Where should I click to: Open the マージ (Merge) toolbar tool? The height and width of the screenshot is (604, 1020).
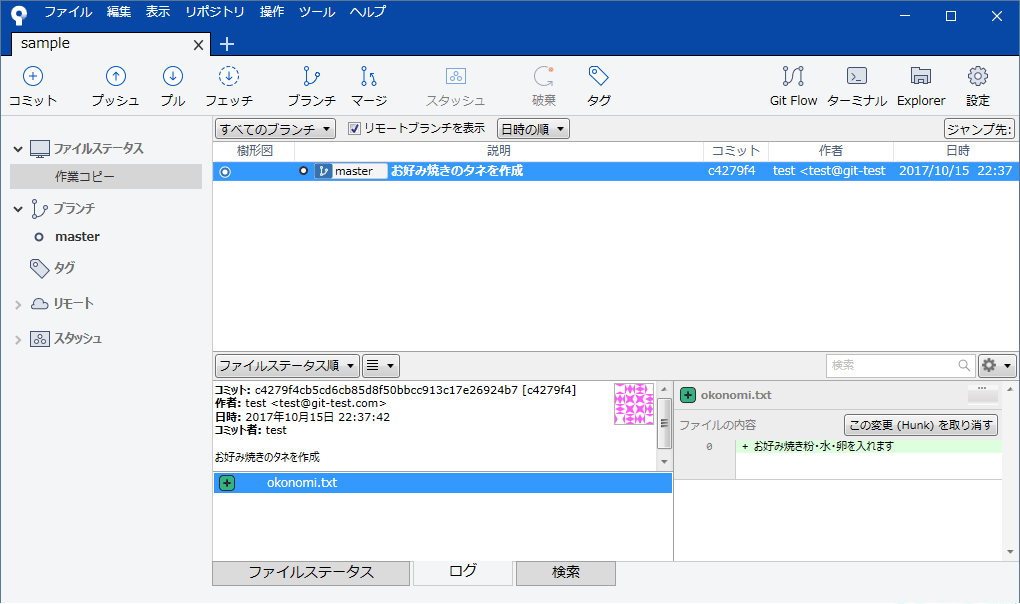369,86
